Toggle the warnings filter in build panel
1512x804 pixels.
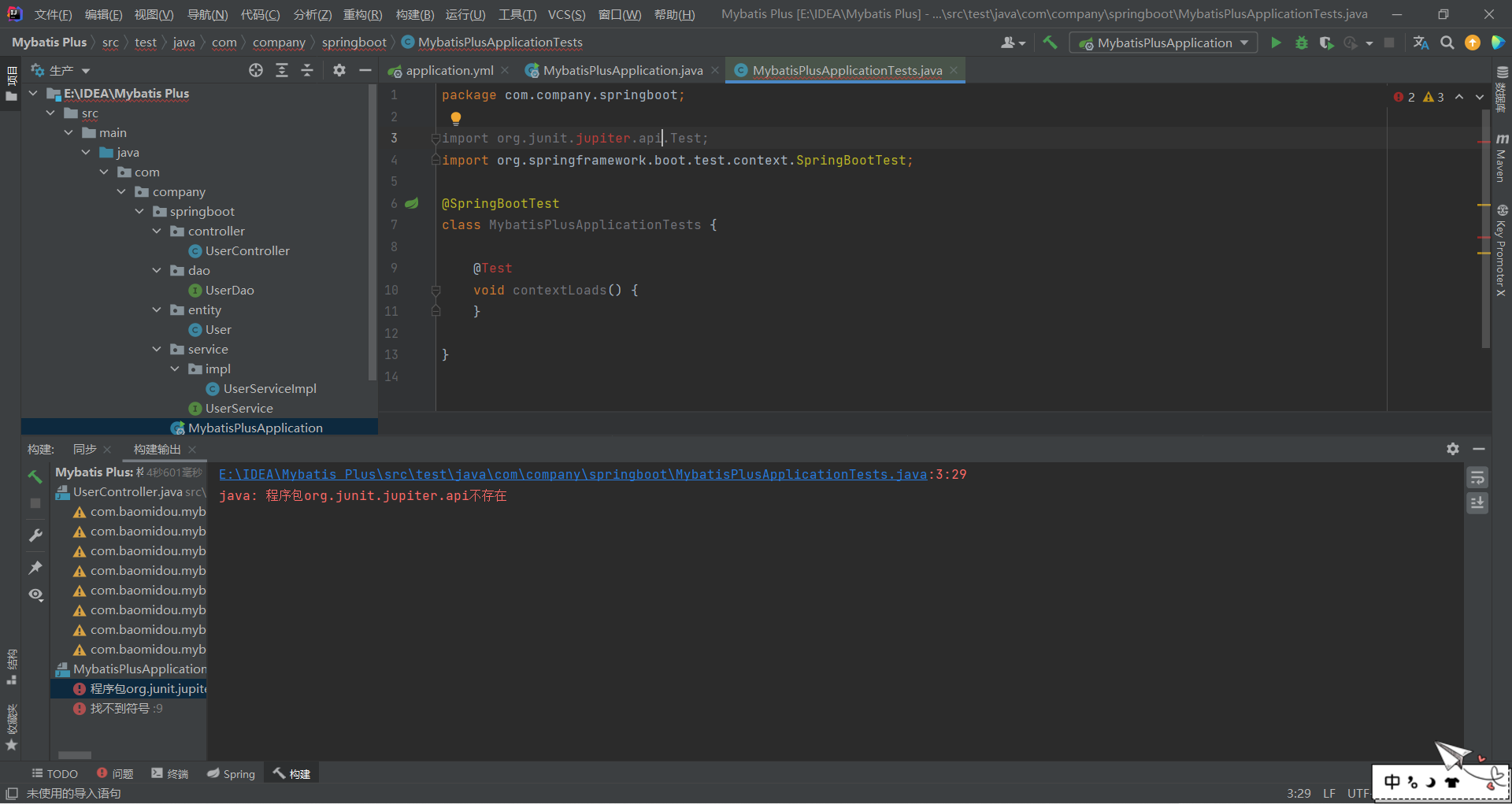click(35, 597)
